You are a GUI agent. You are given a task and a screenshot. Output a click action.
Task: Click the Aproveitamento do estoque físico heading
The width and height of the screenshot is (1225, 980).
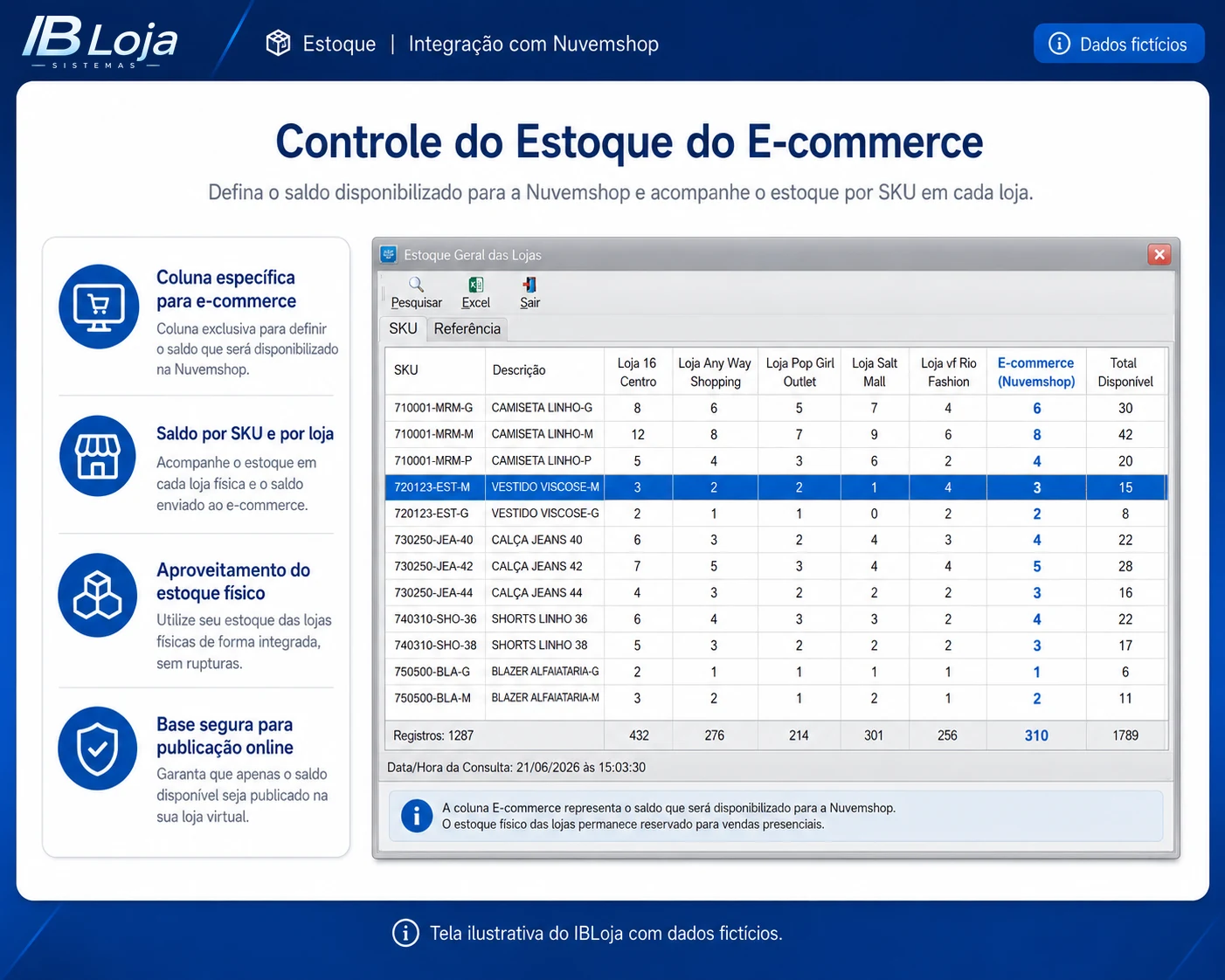point(233,582)
